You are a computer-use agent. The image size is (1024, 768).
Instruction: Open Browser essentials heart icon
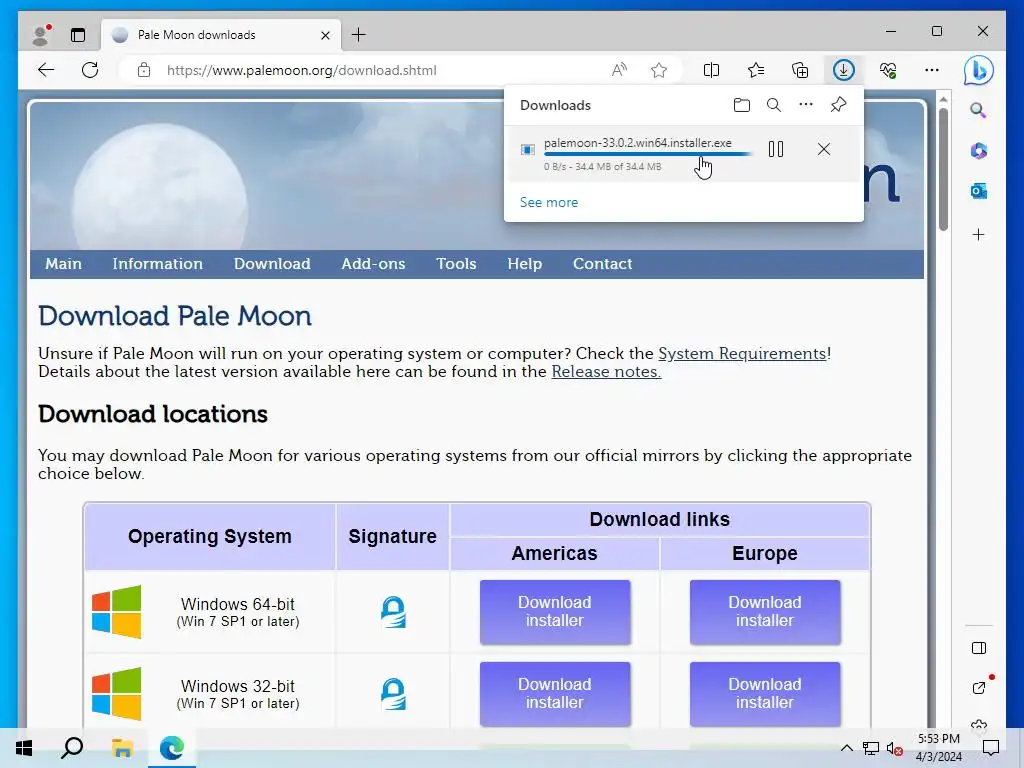tap(888, 70)
